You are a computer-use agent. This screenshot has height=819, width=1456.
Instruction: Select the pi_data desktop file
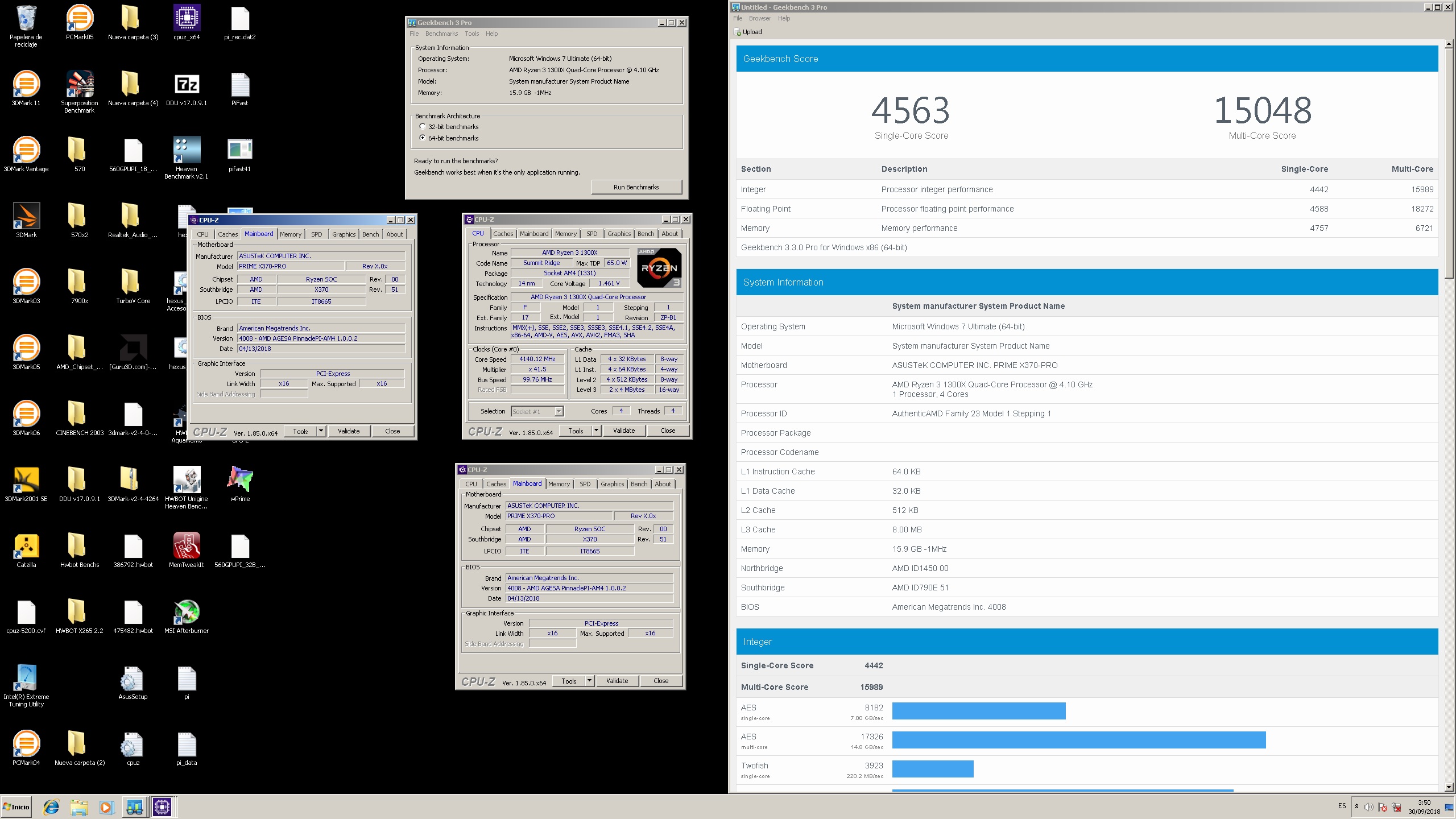point(187,748)
